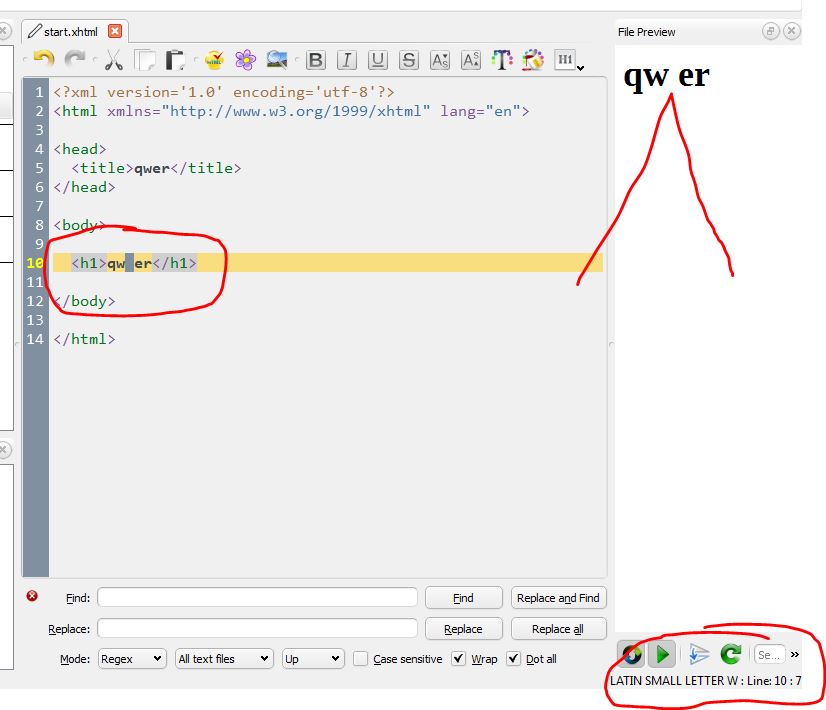
Task: Click line number 14 in gutter
Action: [35, 339]
